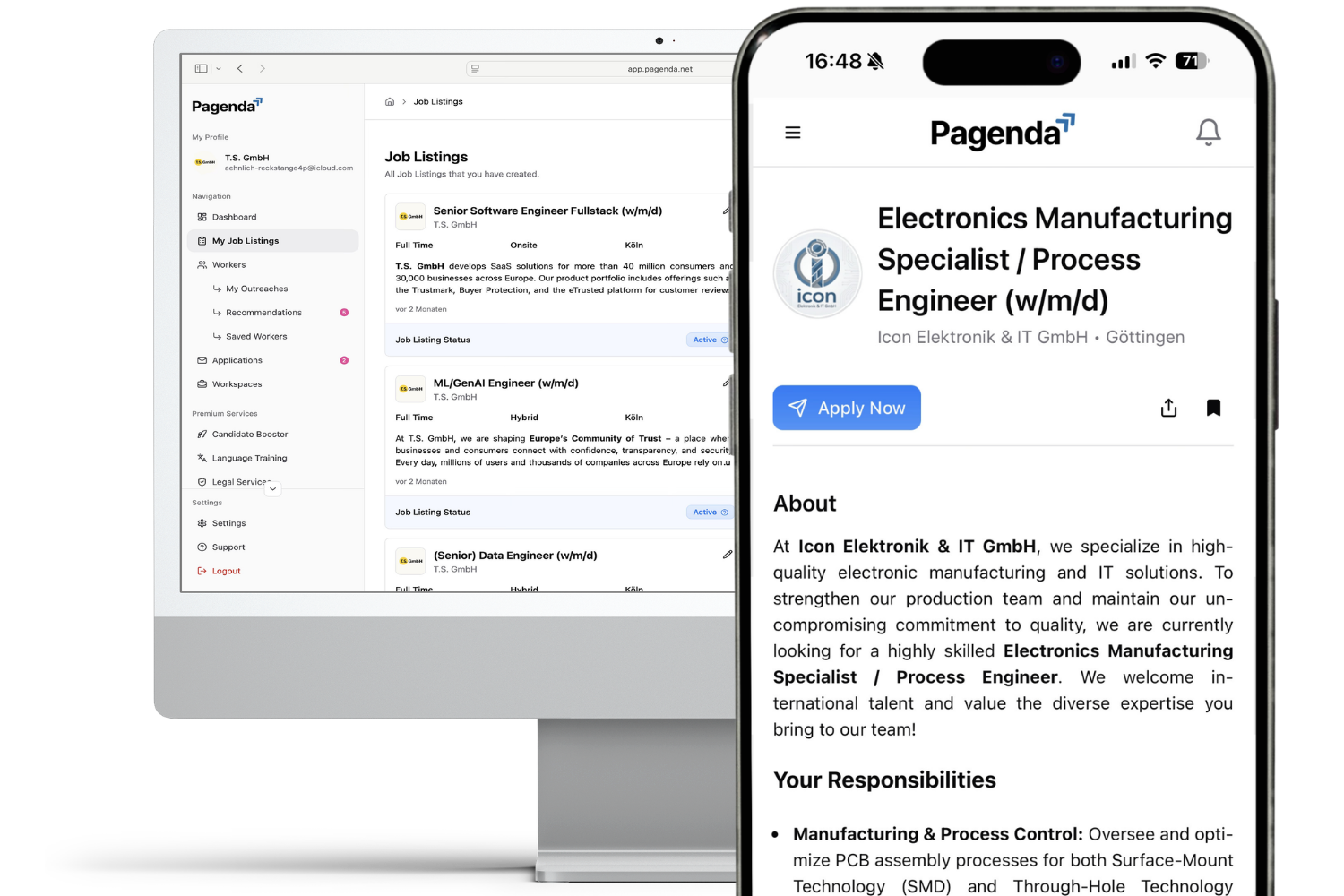Open Senior Software Engineer Fullstack listing
1344x896 pixels.
(547, 211)
